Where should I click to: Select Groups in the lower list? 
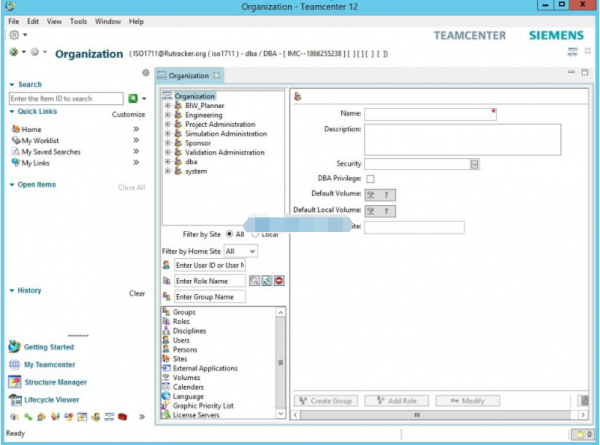(184, 312)
